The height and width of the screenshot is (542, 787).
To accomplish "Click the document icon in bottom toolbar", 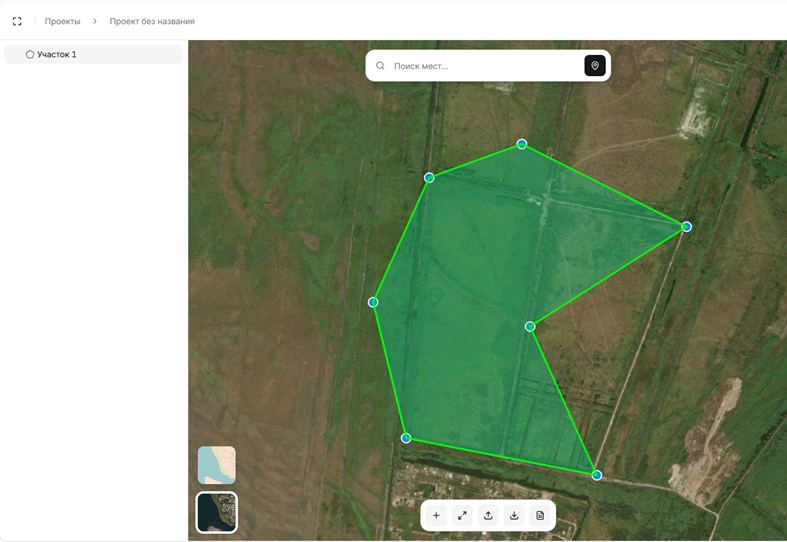I will coord(540,515).
